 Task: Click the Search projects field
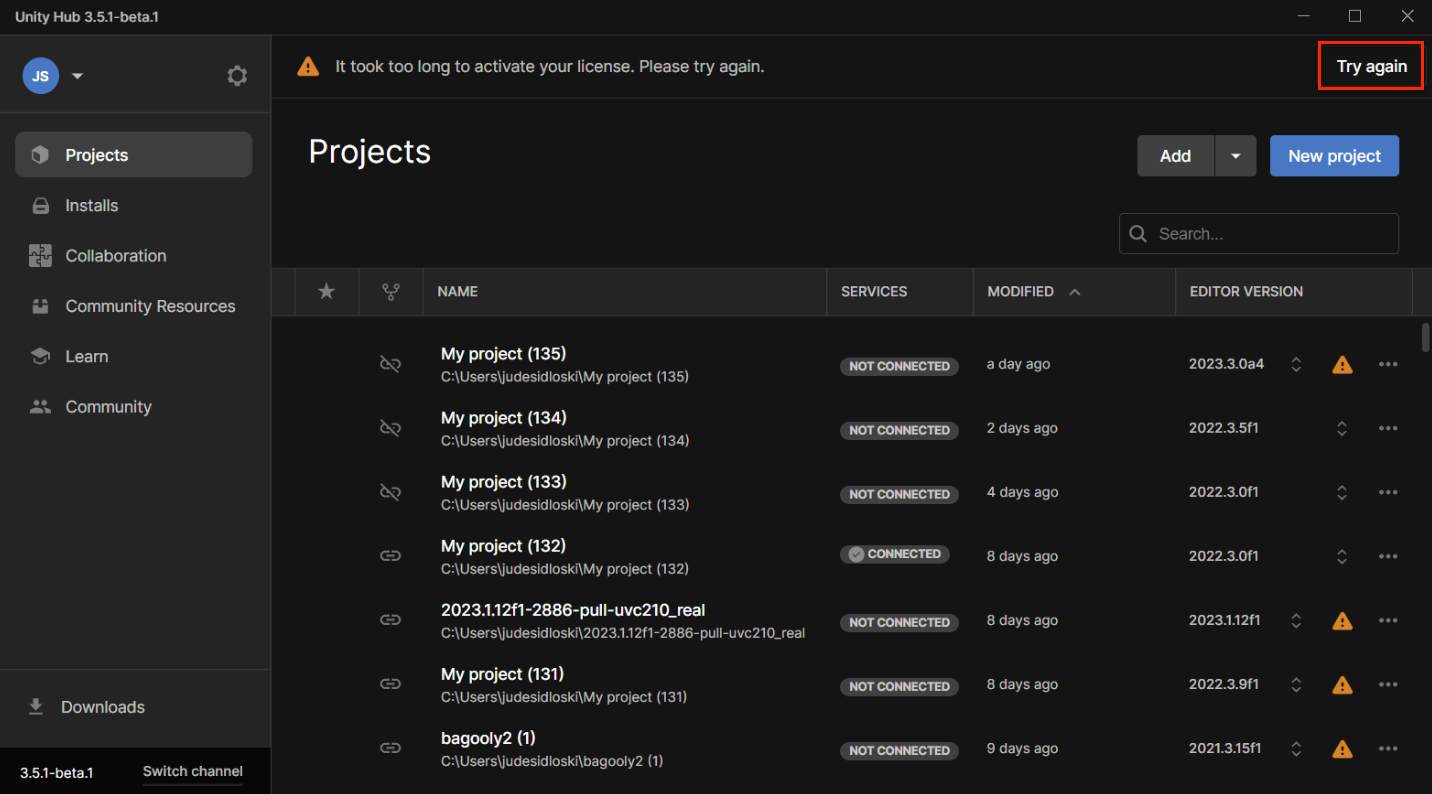click(x=1270, y=234)
